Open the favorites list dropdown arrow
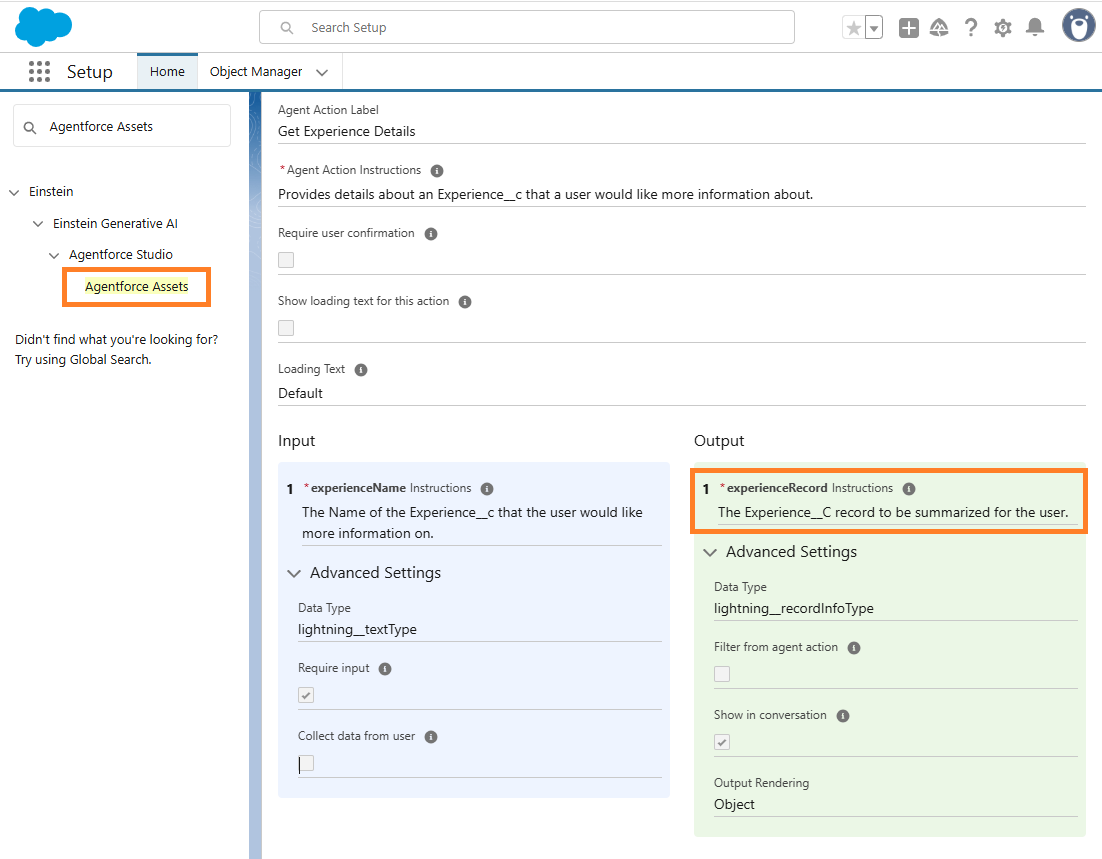 click(x=874, y=28)
